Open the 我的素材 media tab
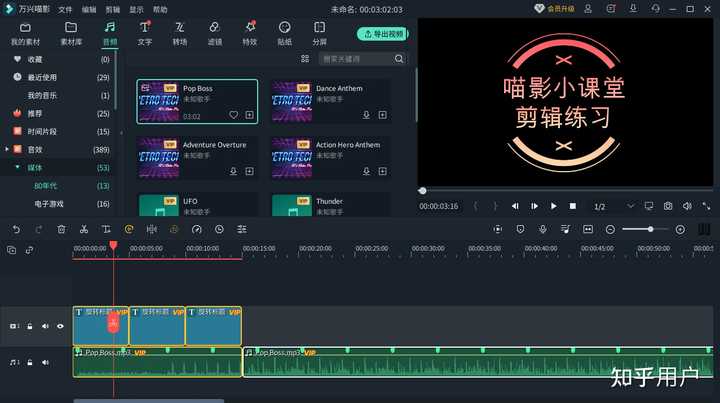Screen dimensions: 720x403 (x=25, y=34)
